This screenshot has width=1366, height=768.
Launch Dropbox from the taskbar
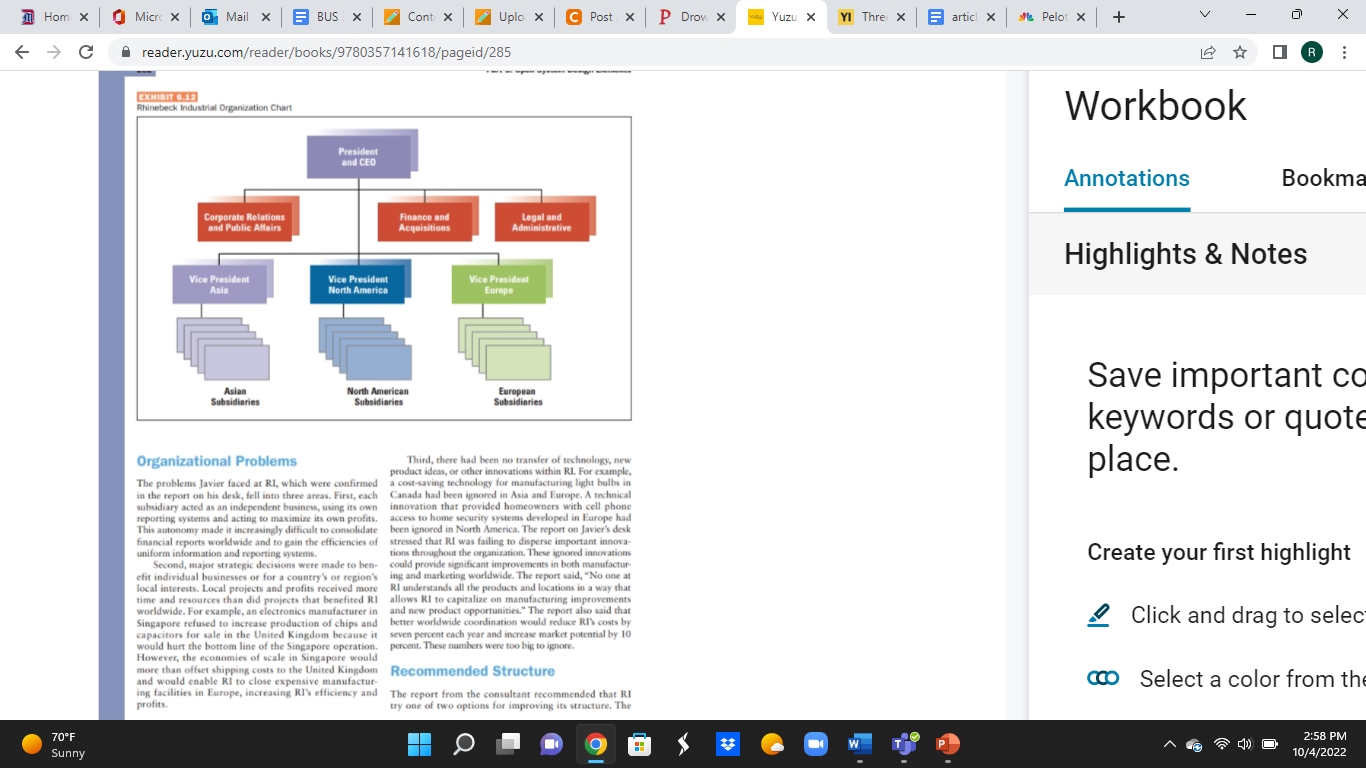tap(728, 744)
